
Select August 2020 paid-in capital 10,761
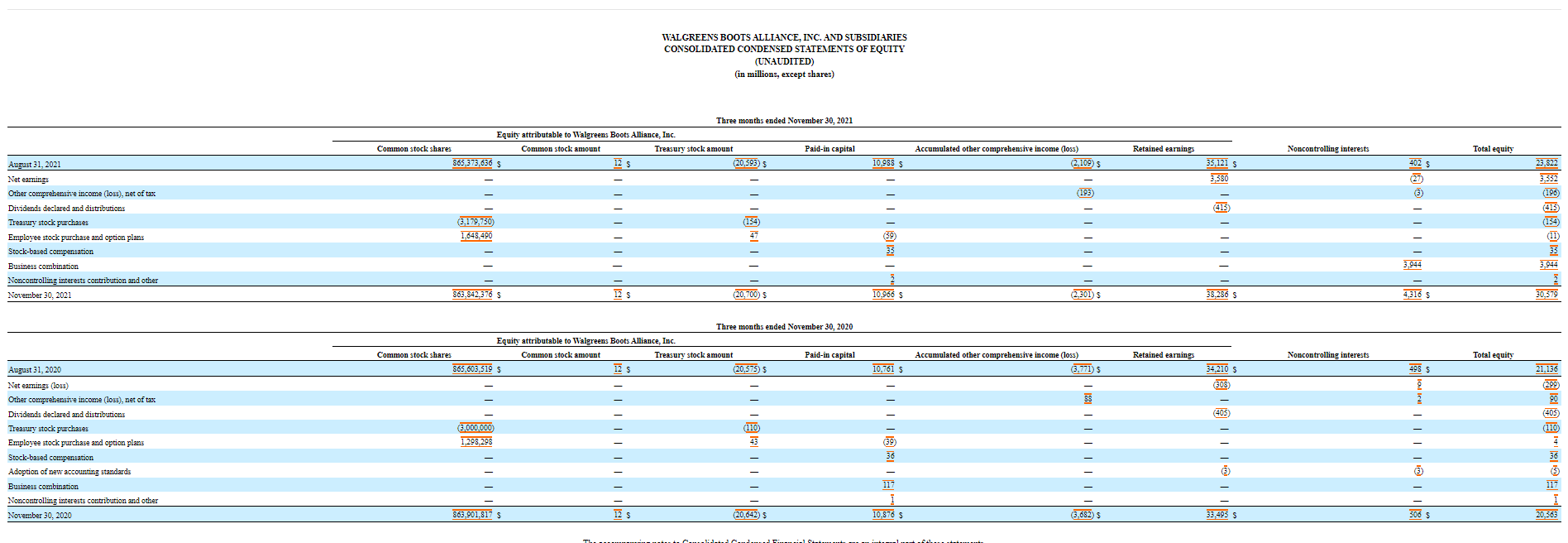pos(883,368)
